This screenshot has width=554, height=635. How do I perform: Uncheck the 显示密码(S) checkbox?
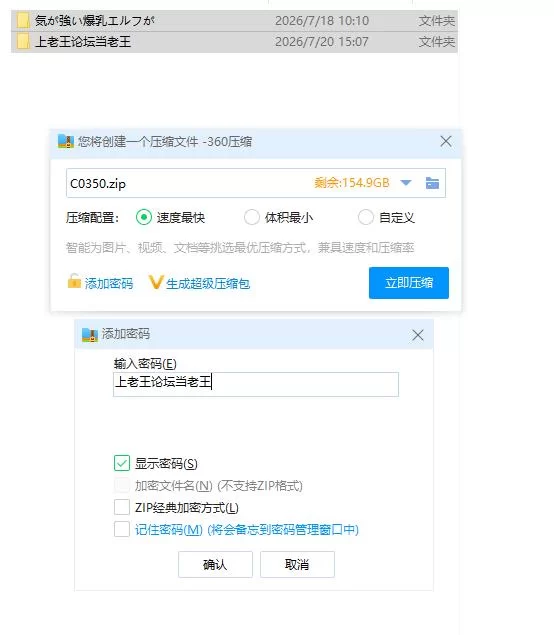pyautogui.click(x=122, y=463)
